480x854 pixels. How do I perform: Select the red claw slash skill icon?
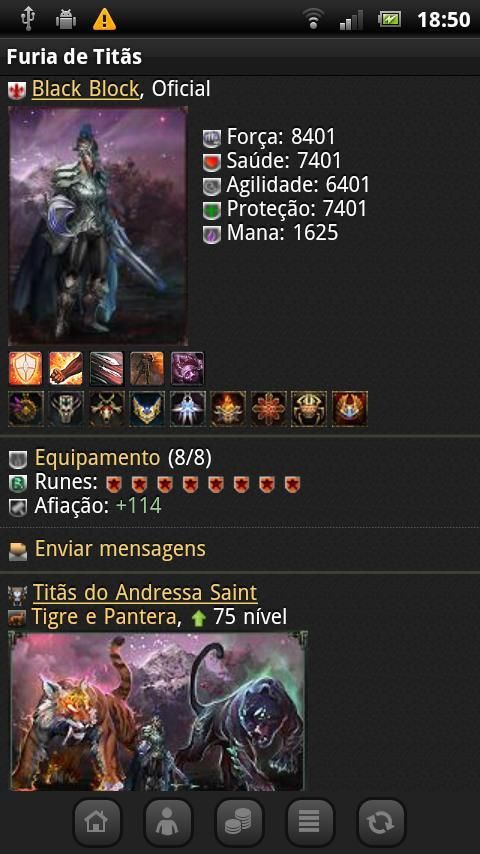(x=106, y=368)
